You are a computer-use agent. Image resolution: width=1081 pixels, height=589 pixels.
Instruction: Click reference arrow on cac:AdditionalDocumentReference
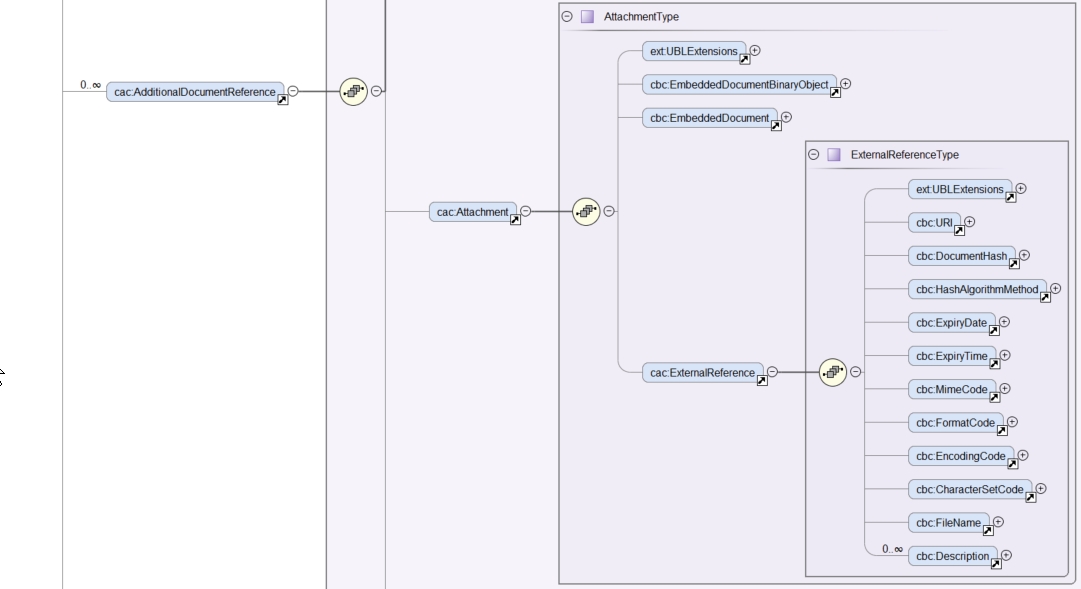282,101
